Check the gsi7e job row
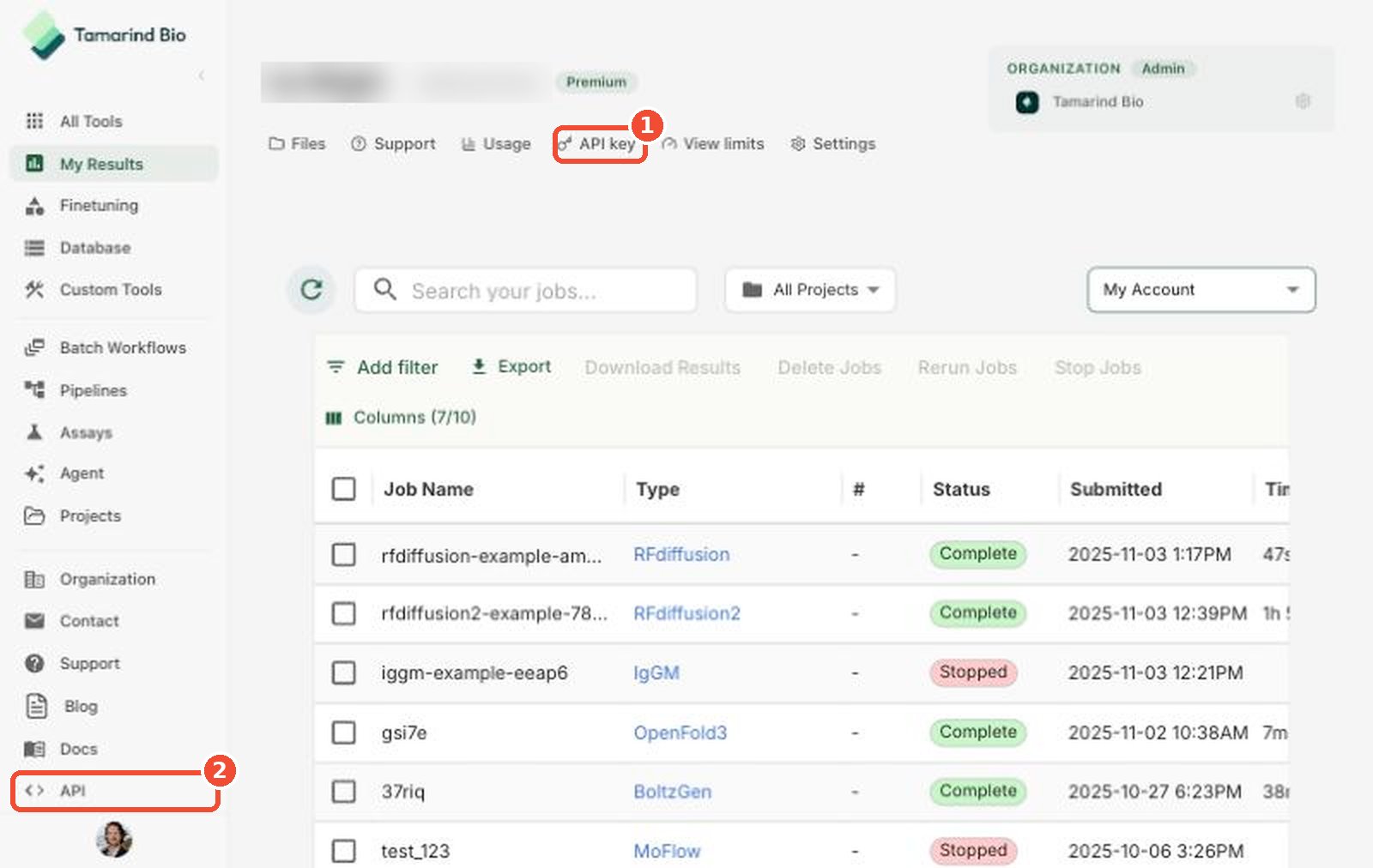Viewport: 1373px width, 868px height. [x=344, y=732]
